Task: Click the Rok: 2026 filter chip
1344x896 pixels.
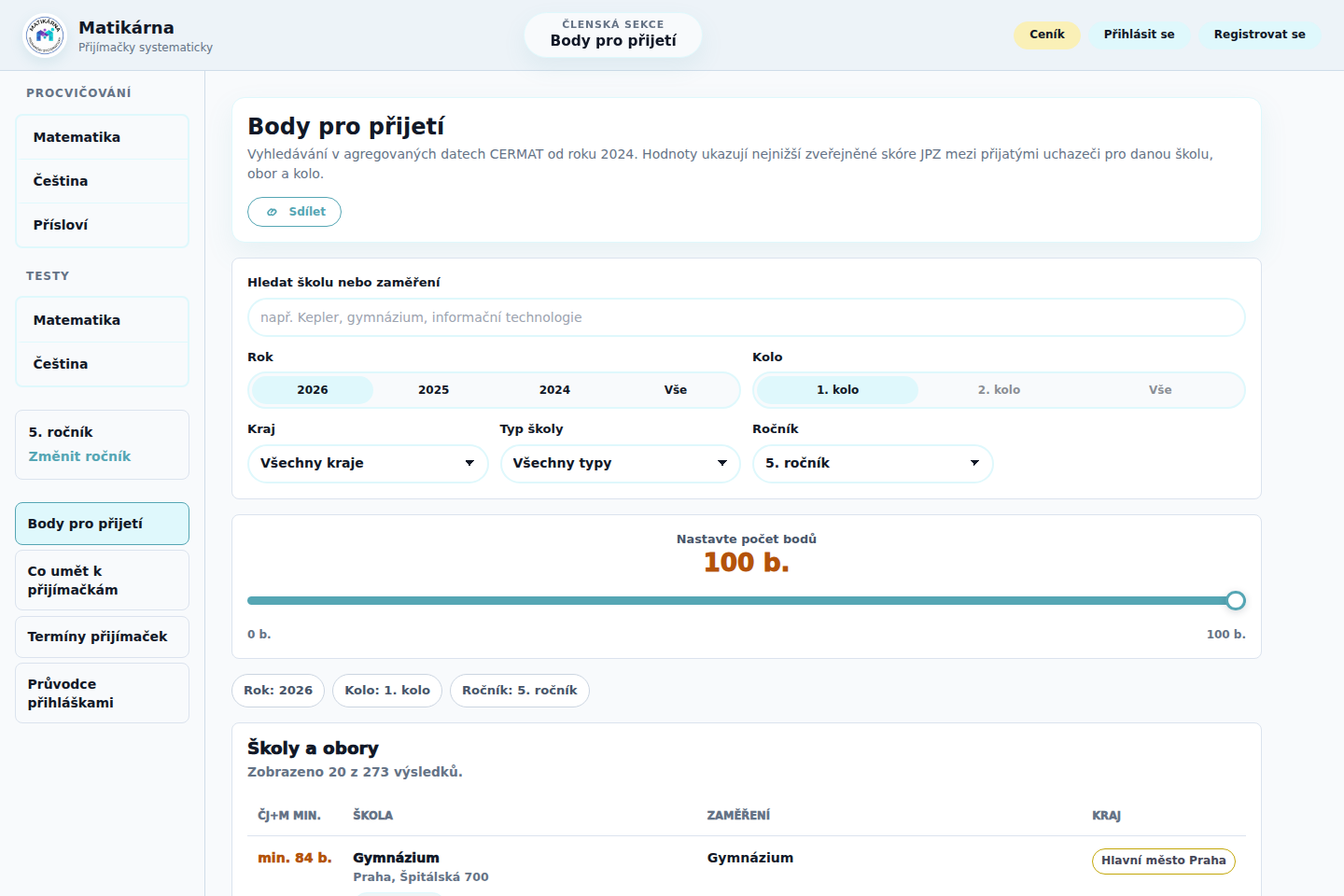Action: (278, 691)
